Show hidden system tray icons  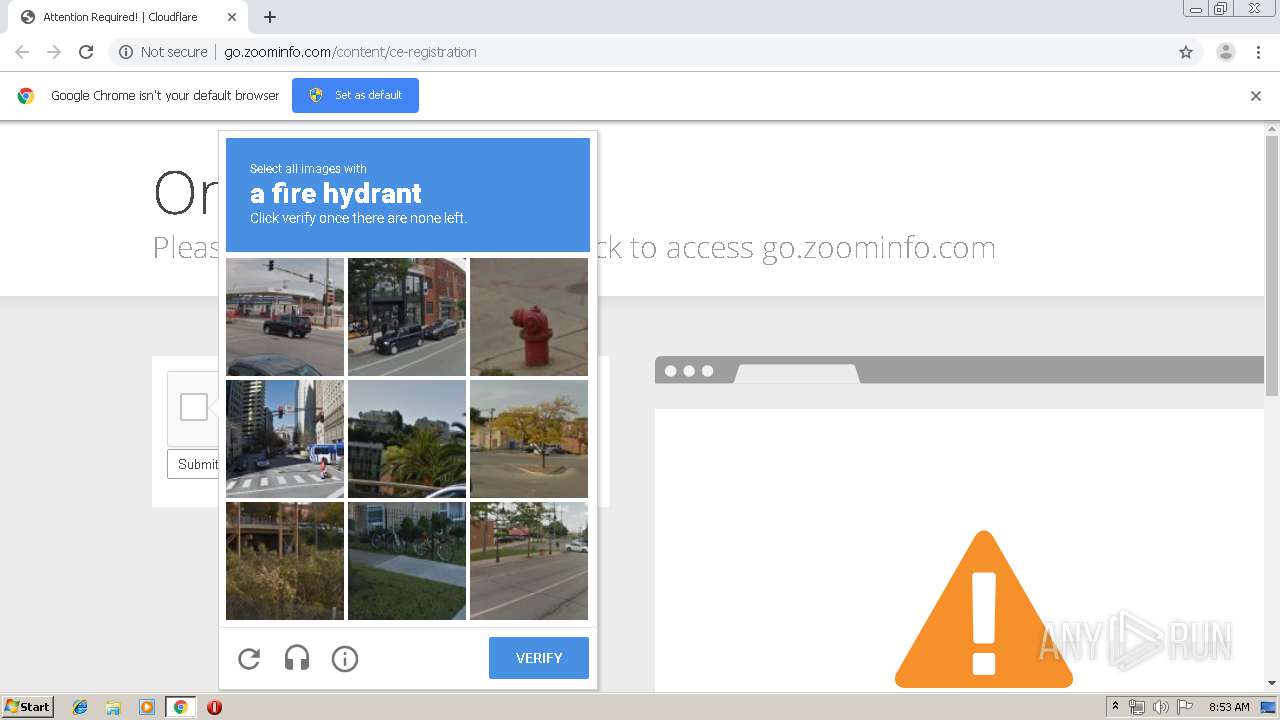1116,707
